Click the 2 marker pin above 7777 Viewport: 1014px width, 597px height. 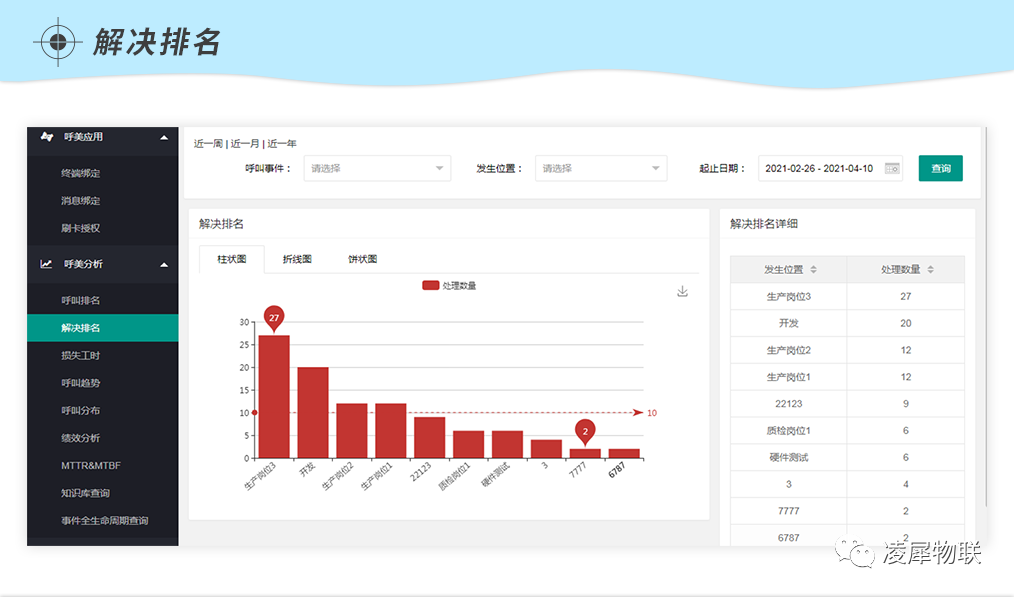coord(585,431)
